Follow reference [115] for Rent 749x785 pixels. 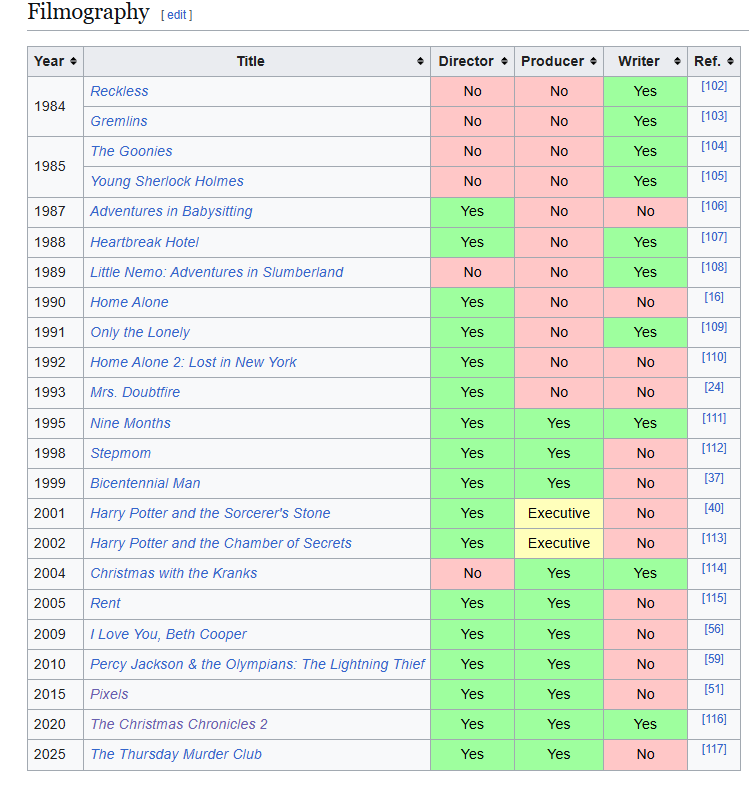point(714,598)
